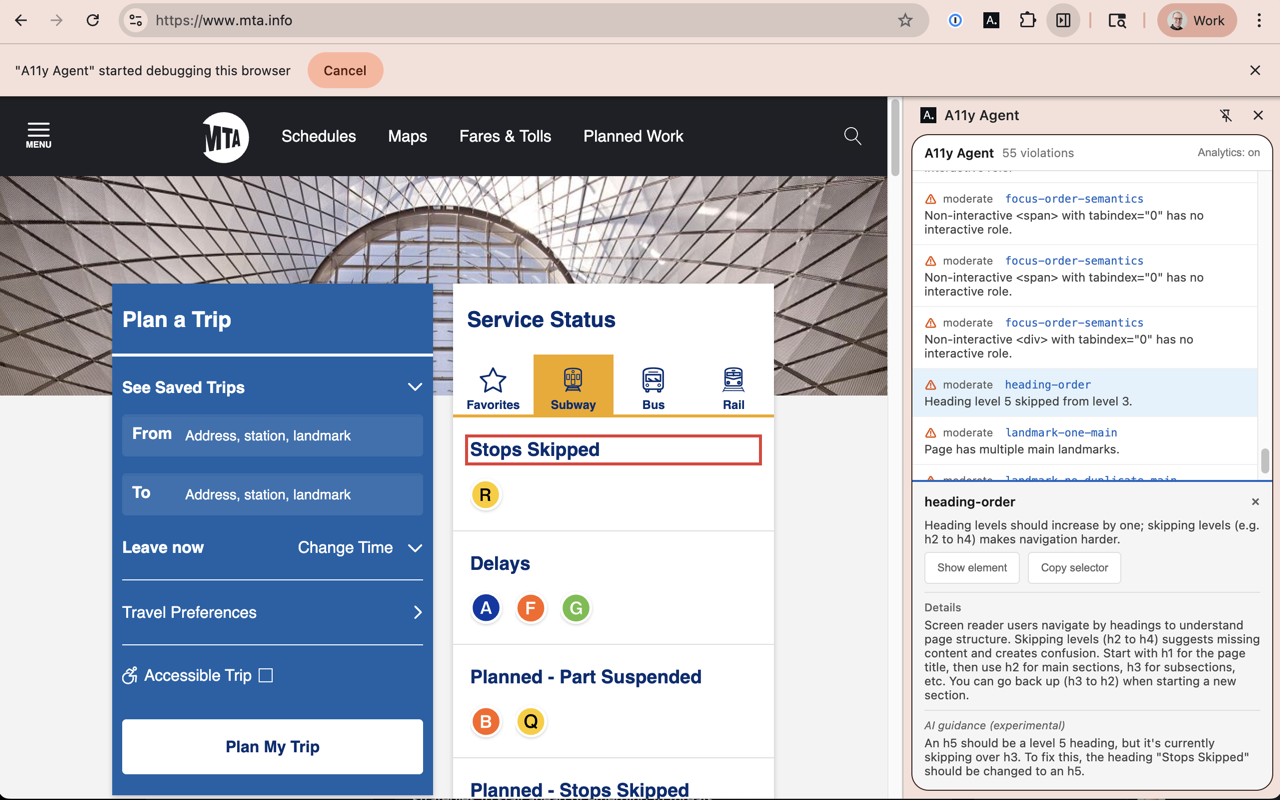Image resolution: width=1280 pixels, height=800 pixels.
Task: Focus the From address field
Action: click(x=272, y=435)
